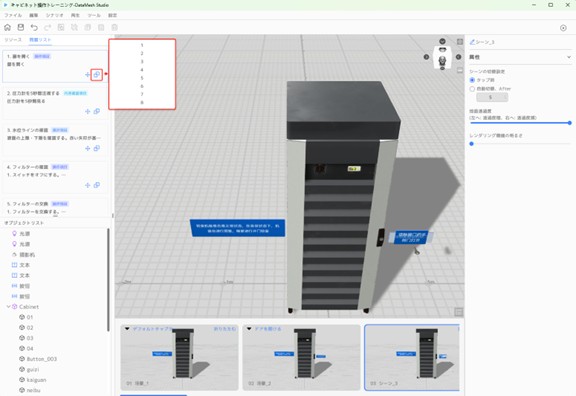This screenshot has height=396, width=576.
Task: Go to the home screen icon
Action: pyautogui.click(x=7, y=28)
